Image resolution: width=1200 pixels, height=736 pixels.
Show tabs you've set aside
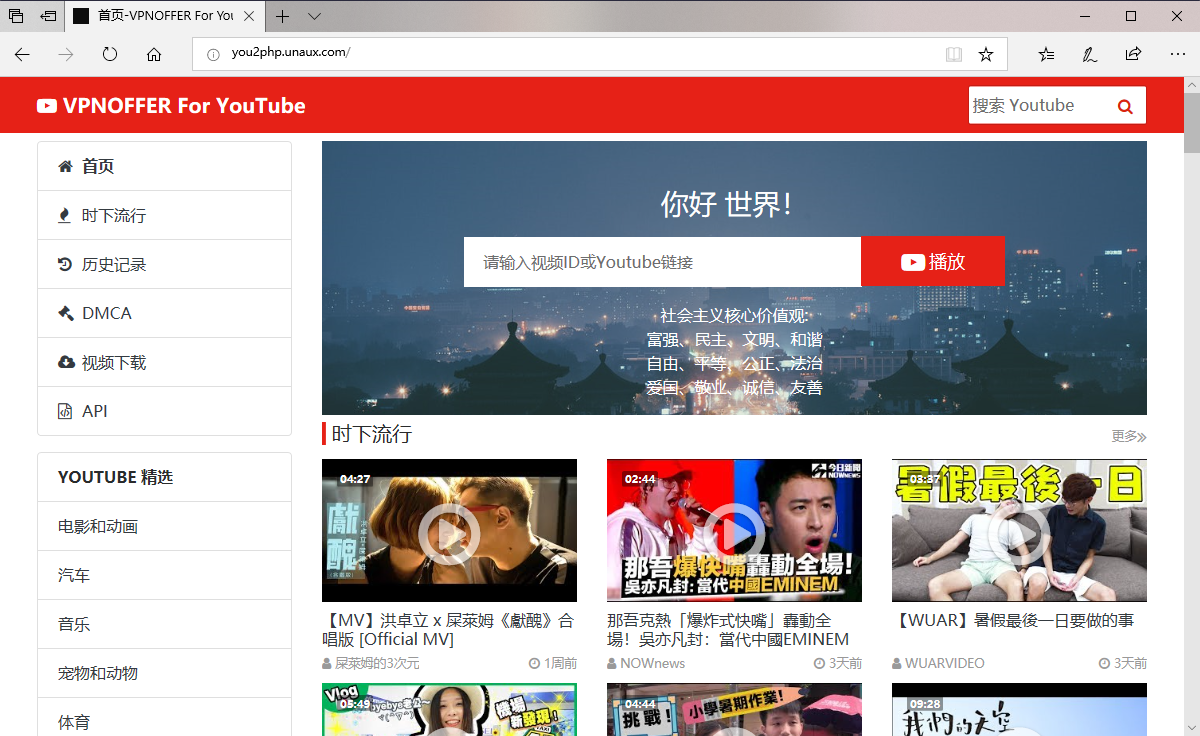16,16
